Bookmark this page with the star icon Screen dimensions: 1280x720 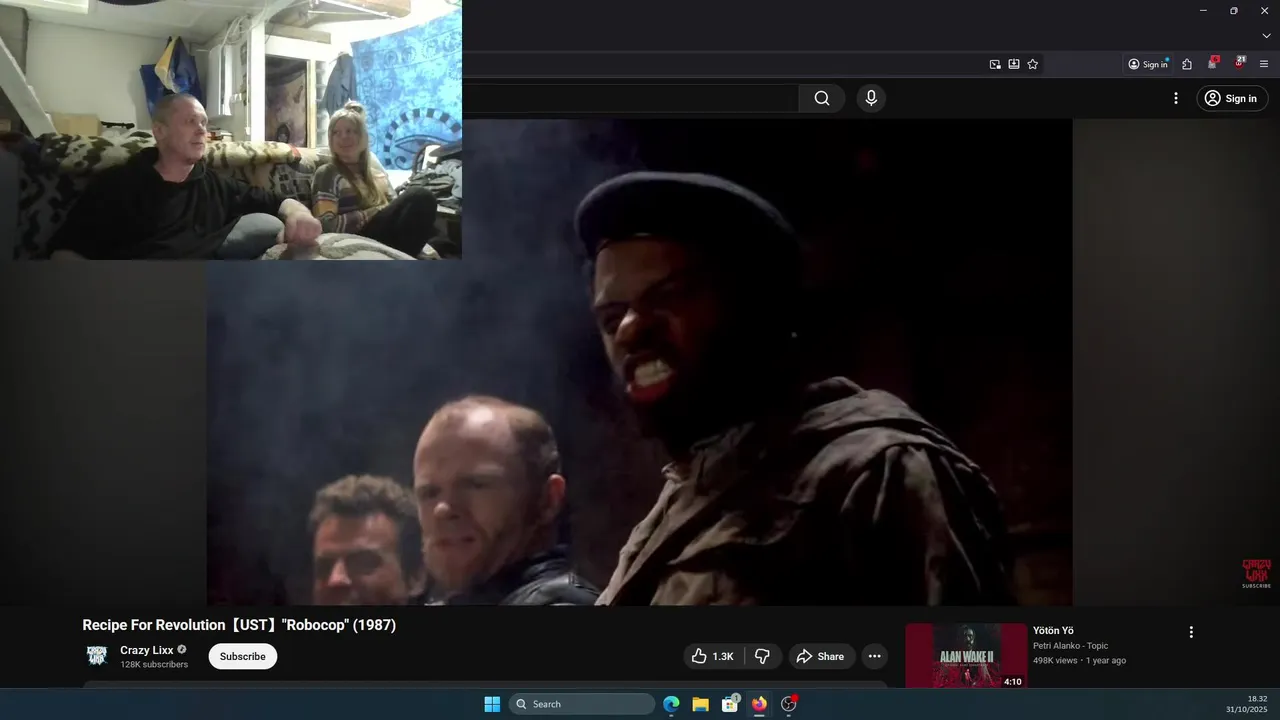pos(1033,64)
